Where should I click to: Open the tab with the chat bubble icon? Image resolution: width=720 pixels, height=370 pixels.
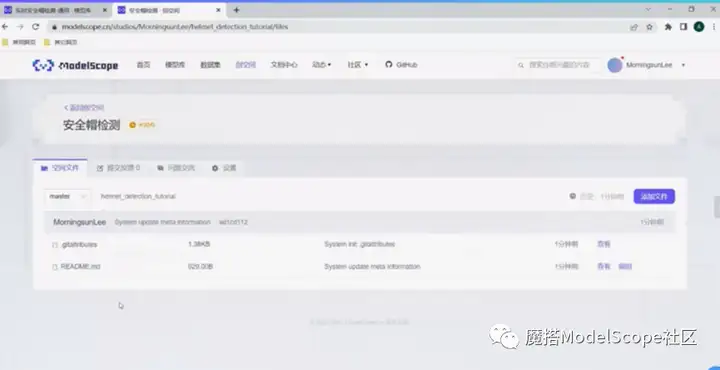176,168
